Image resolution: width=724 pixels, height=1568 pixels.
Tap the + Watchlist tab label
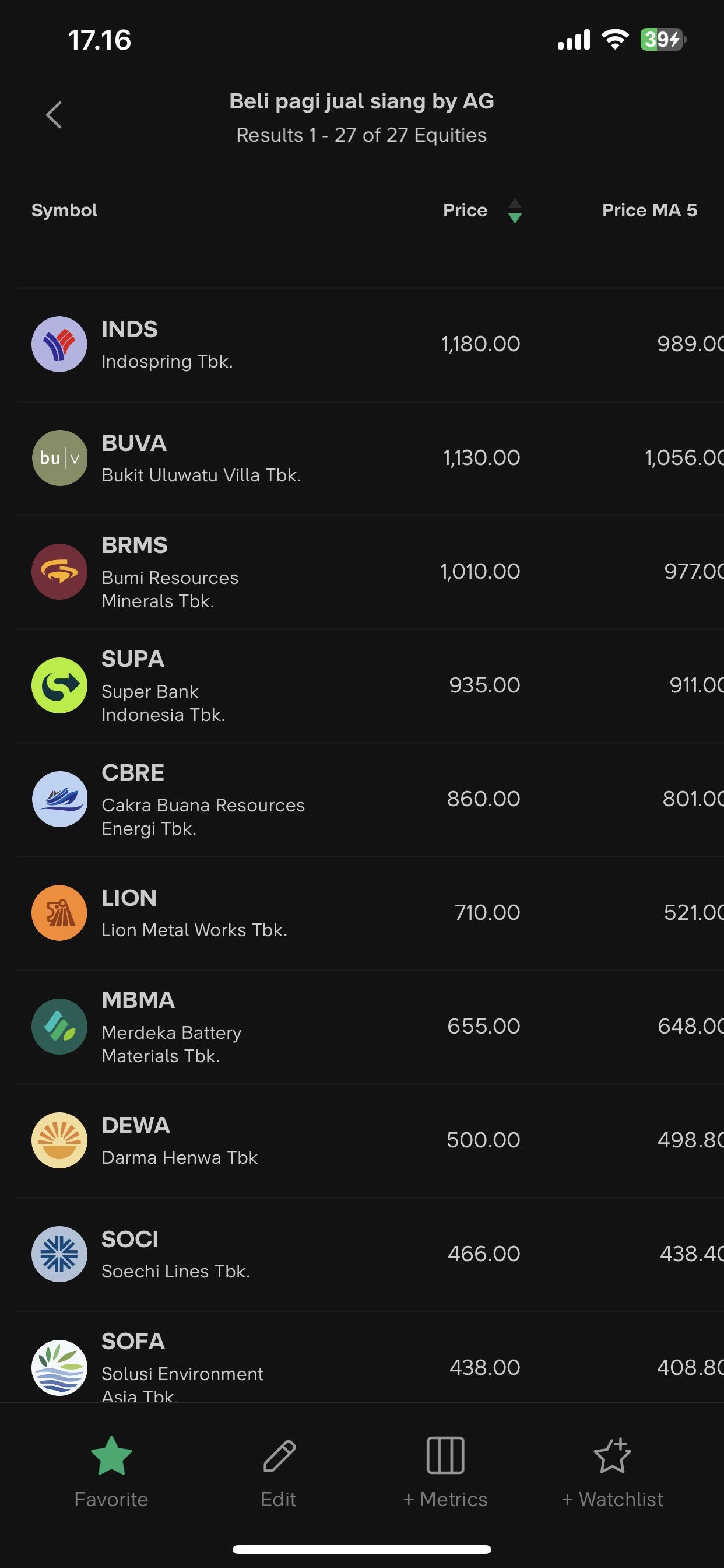pos(612,1499)
